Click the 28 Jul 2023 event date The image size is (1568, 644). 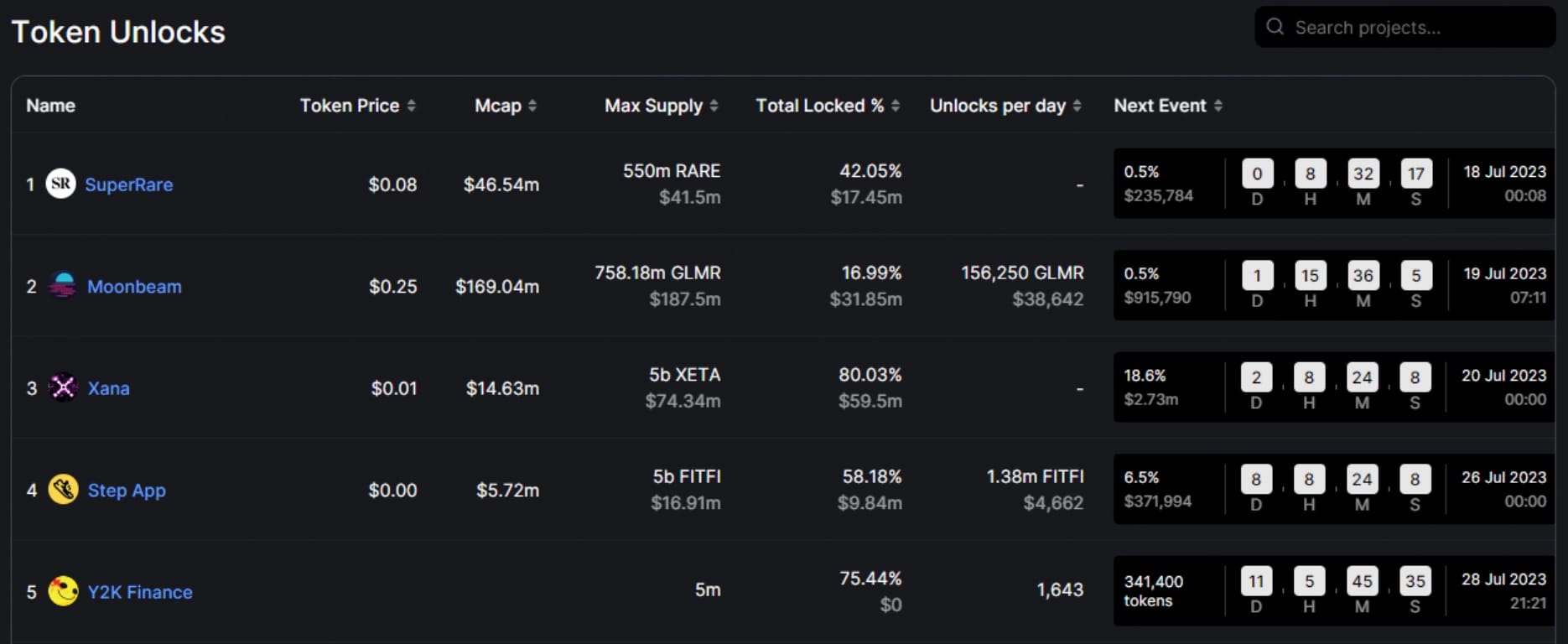pos(1503,579)
